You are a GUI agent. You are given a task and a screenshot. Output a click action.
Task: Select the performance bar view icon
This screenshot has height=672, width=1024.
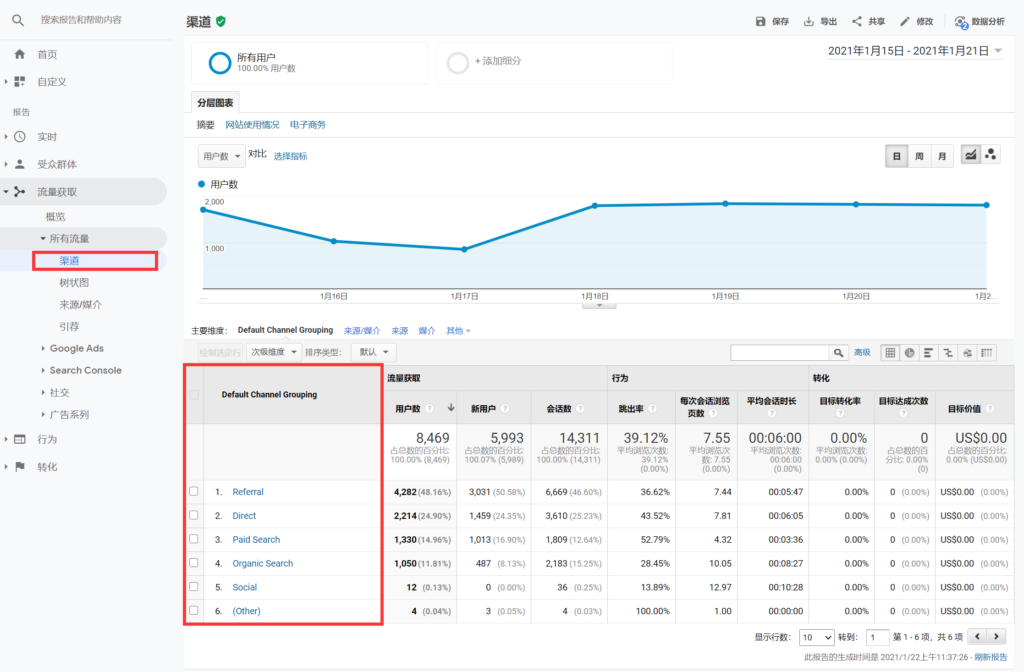[x=928, y=352]
